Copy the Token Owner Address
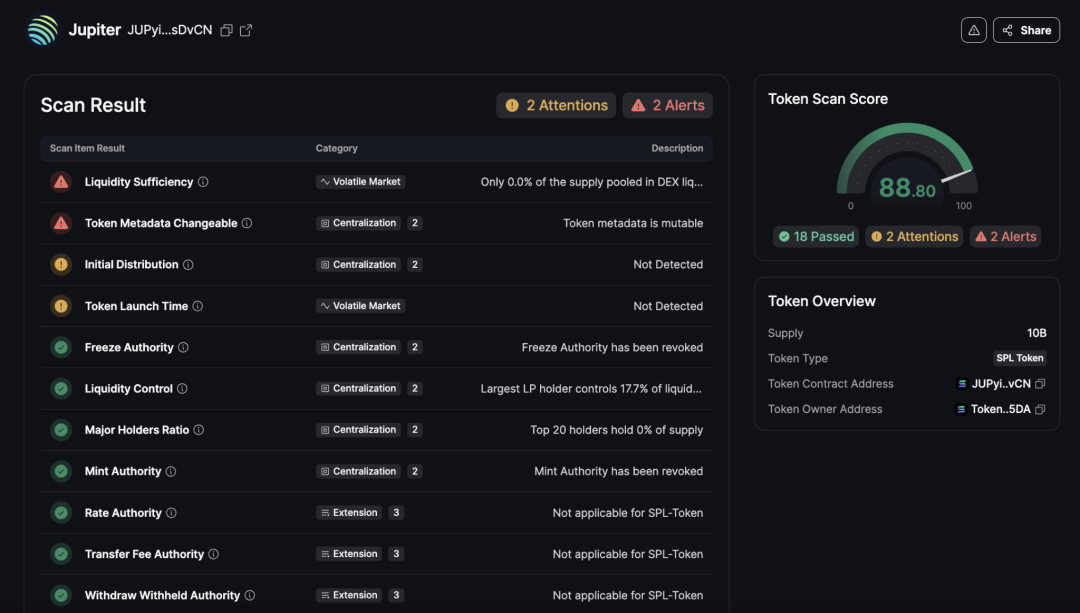The height and width of the screenshot is (613, 1080). pos(1041,409)
